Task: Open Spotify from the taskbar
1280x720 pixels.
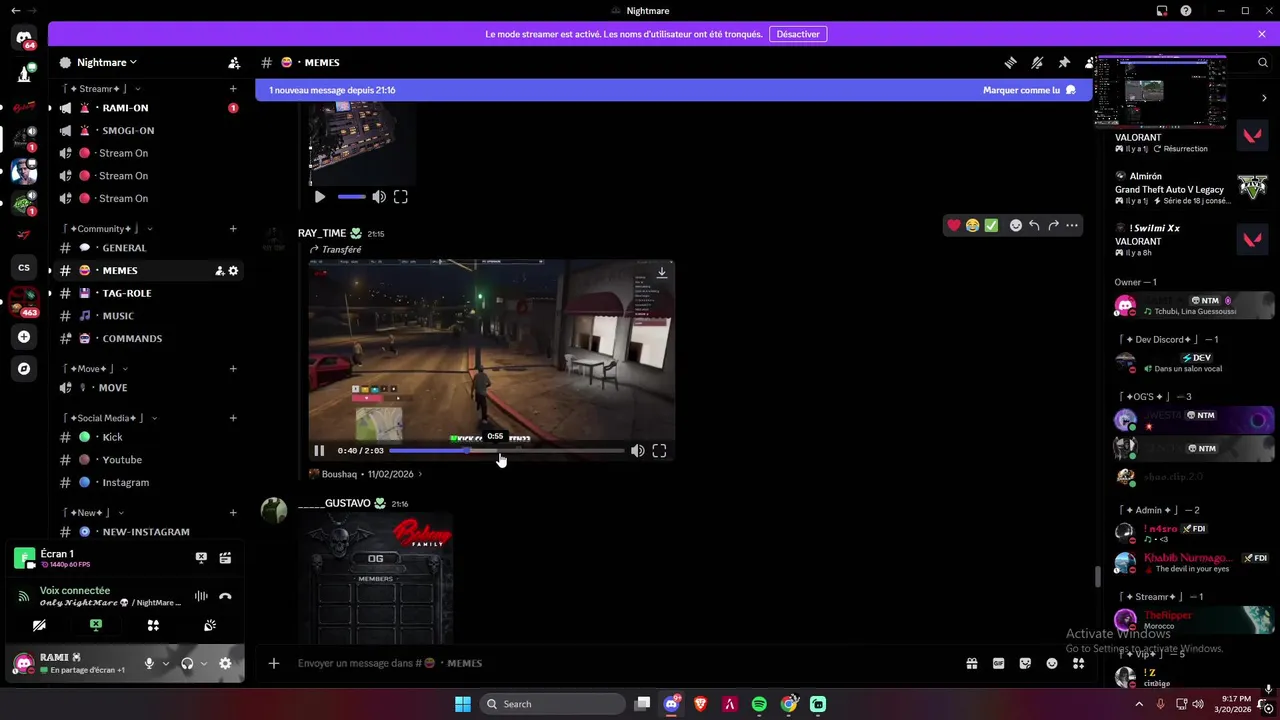Action: click(759, 704)
